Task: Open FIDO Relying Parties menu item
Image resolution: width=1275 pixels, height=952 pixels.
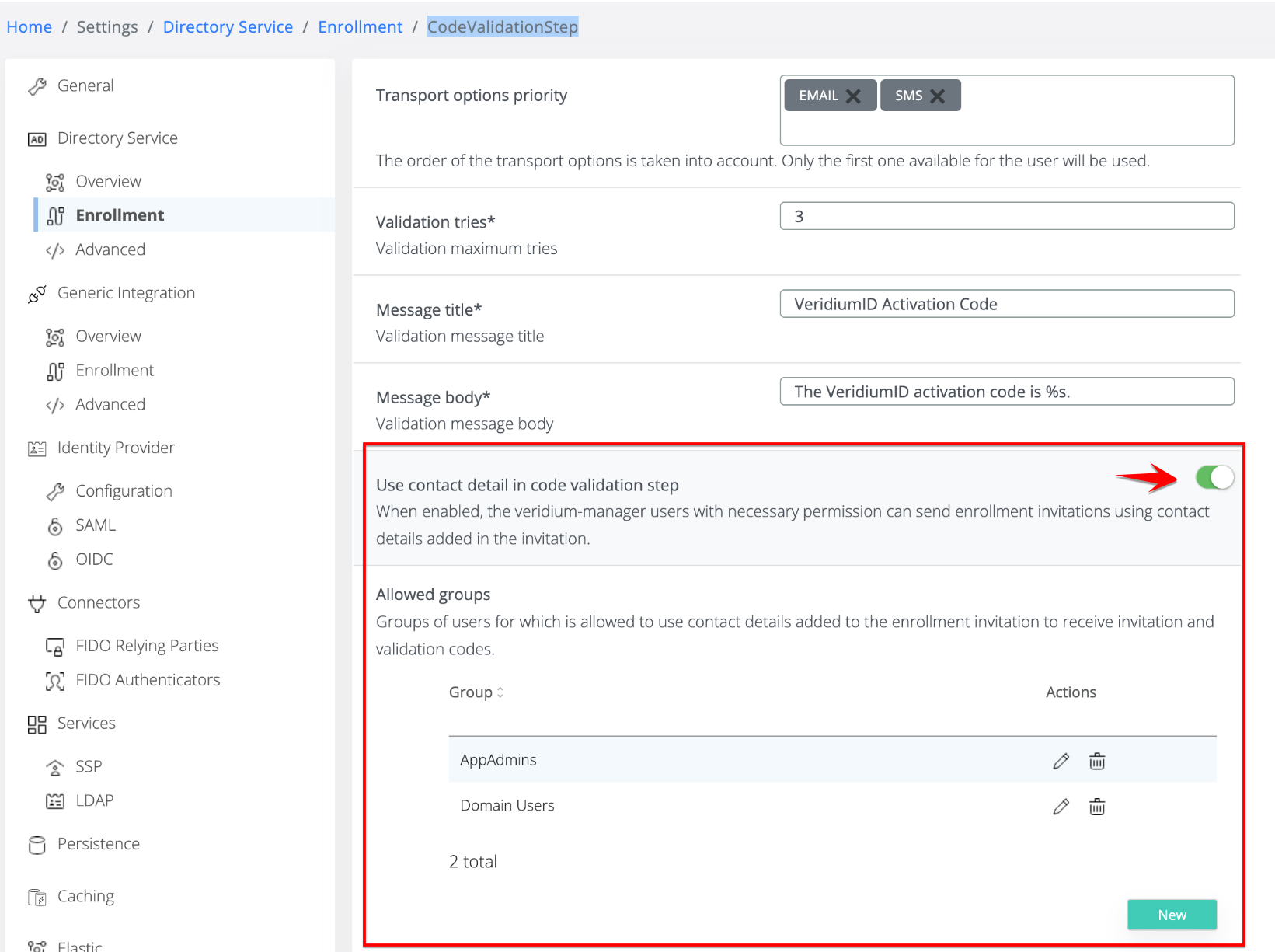Action: pyautogui.click(x=147, y=646)
